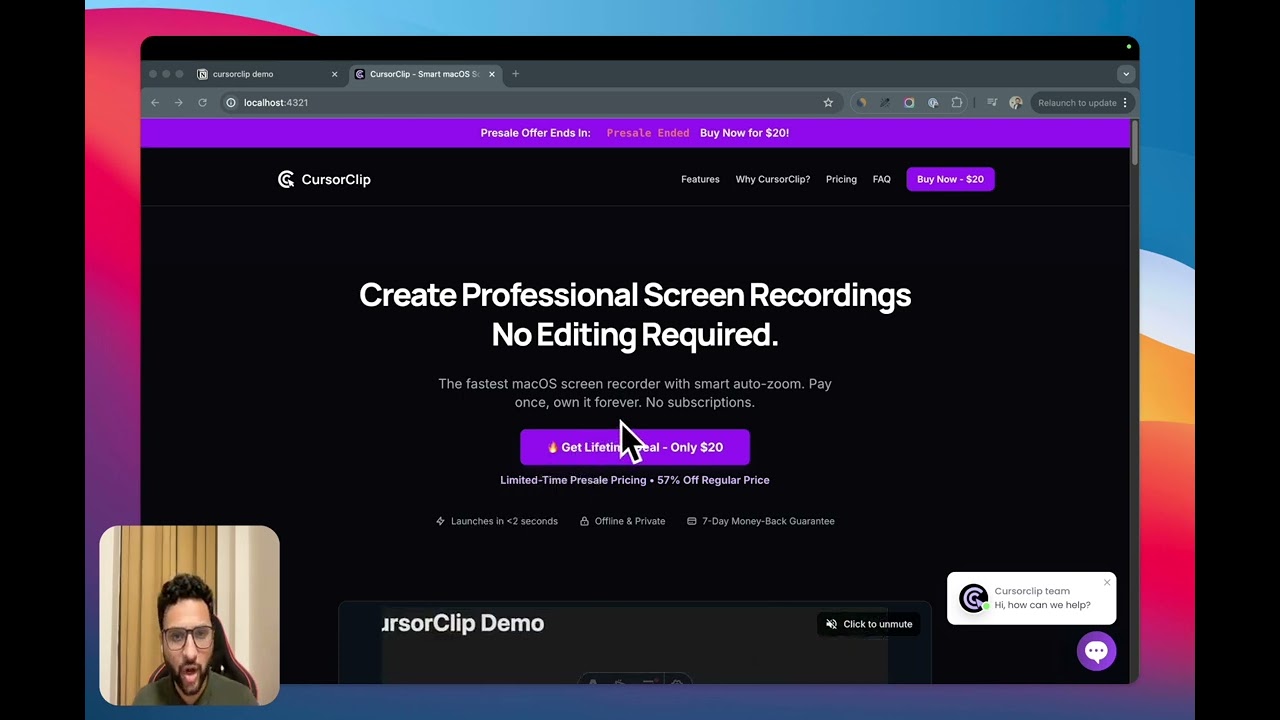Open the Chrome three-dot menu

tap(1125, 103)
